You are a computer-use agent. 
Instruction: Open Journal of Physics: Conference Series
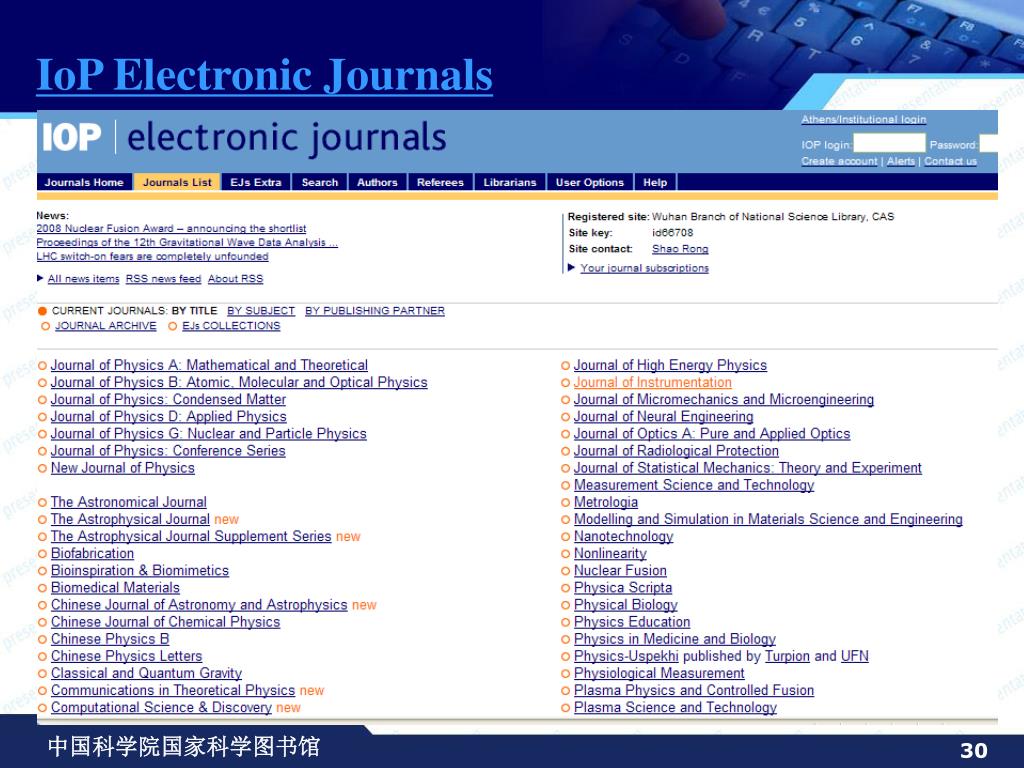pyautogui.click(x=168, y=451)
